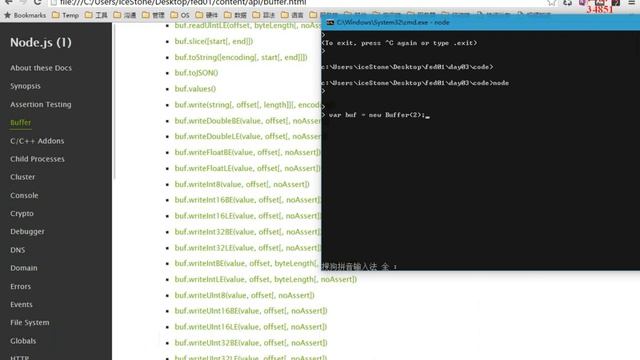The height and width of the screenshot is (360, 640).
Task: Open the buf.write(string...) link
Action: [x=248, y=105]
